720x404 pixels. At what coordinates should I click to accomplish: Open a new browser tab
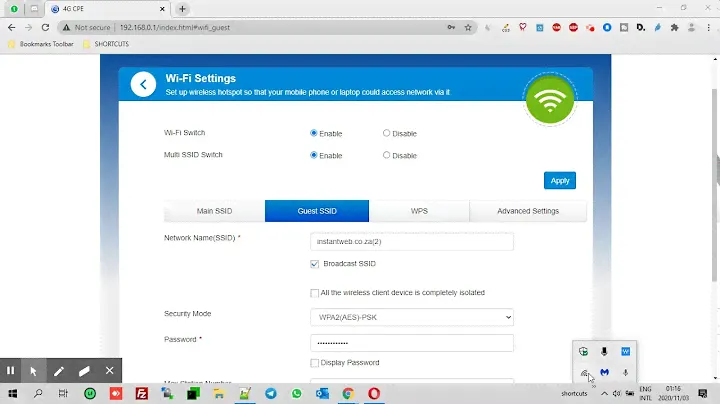click(x=183, y=9)
